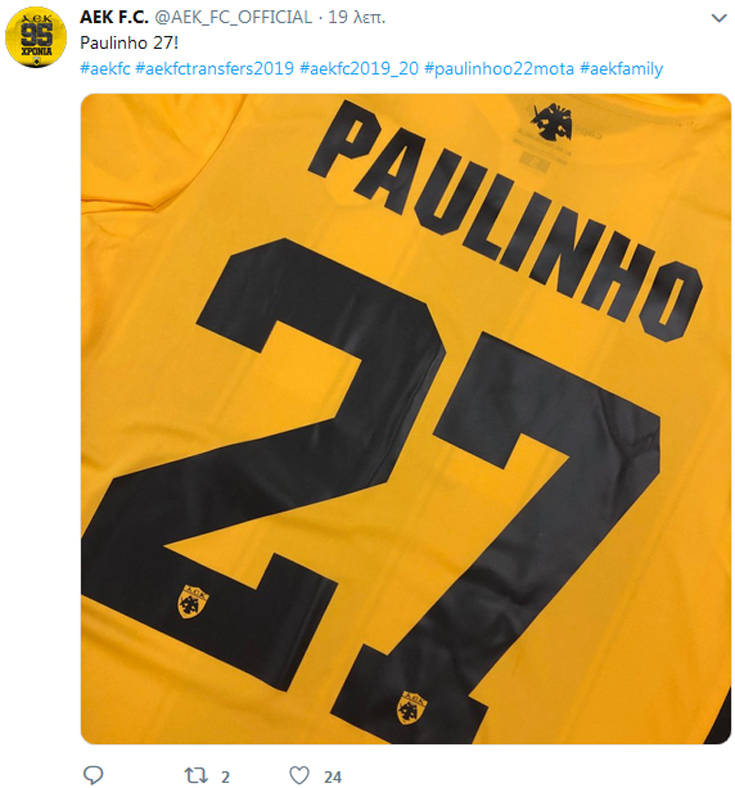Click the AEK crest on number 2
Image resolution: width=735 pixels, height=788 pixels.
(x=193, y=601)
